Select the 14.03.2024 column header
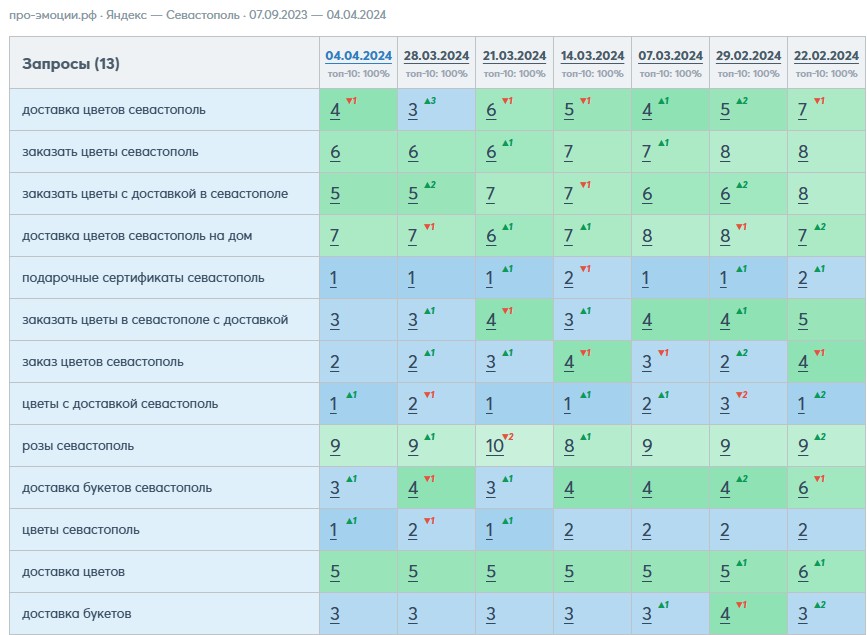 tap(592, 56)
